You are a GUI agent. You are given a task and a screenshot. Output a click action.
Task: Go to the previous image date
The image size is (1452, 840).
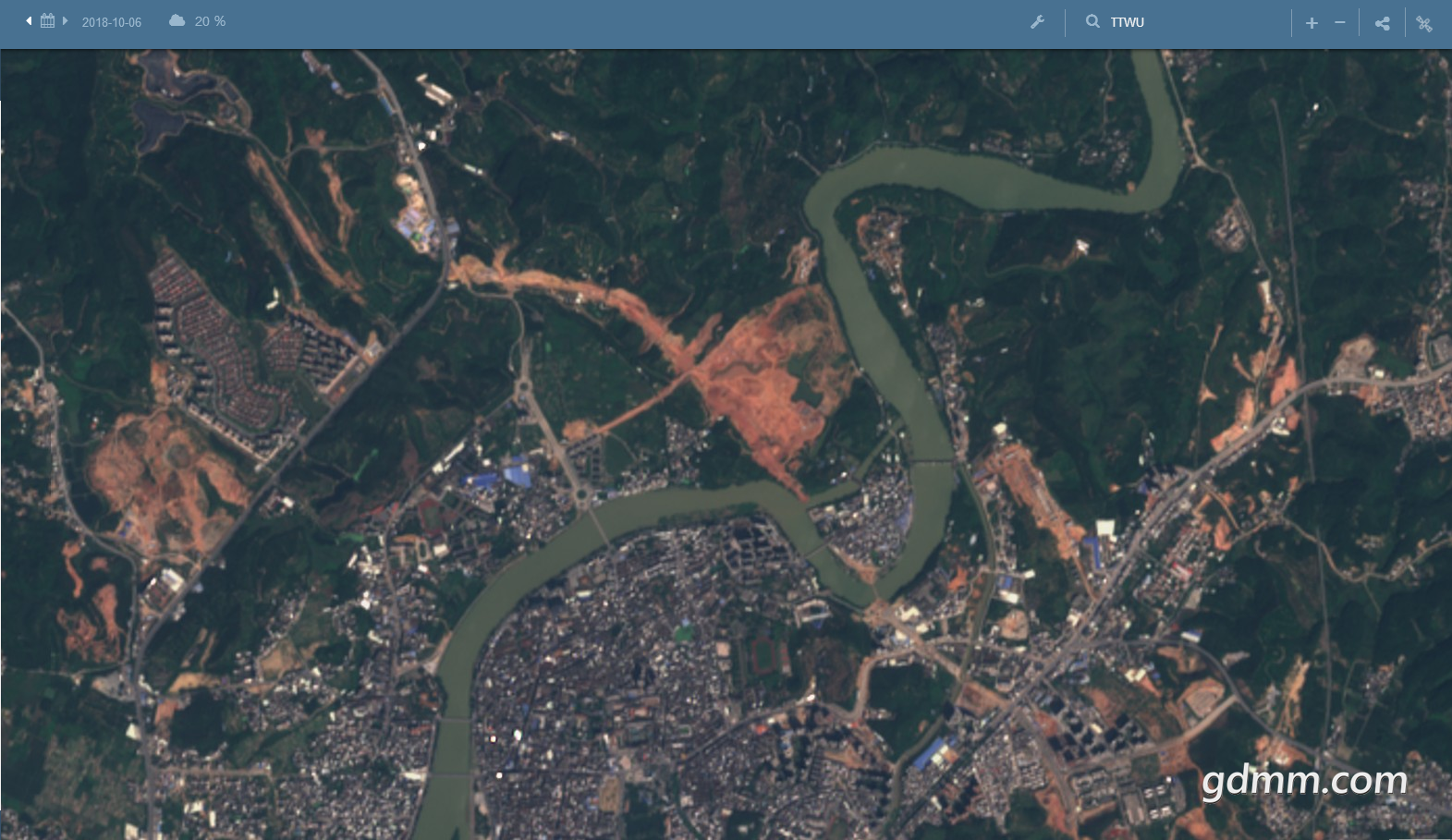(29, 21)
